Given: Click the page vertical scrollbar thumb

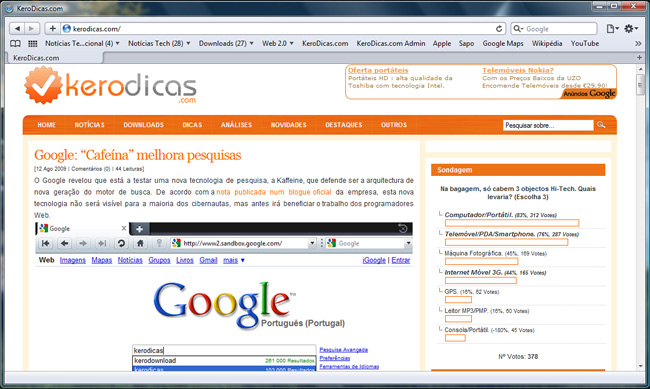Looking at the screenshot, I should (x=640, y=84).
